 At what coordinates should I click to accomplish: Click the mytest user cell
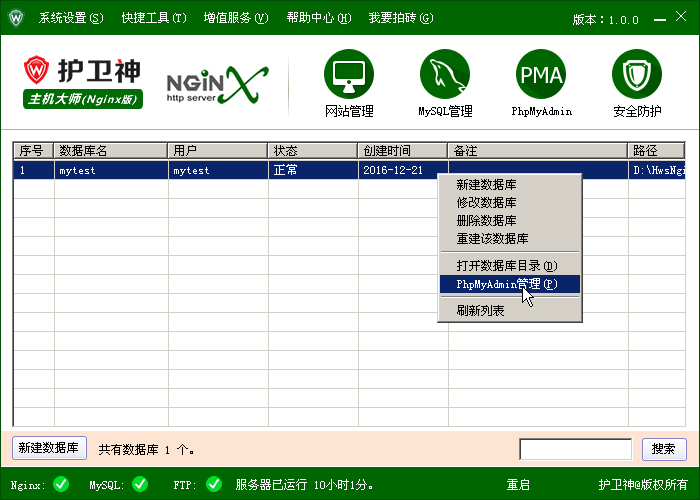[218, 170]
